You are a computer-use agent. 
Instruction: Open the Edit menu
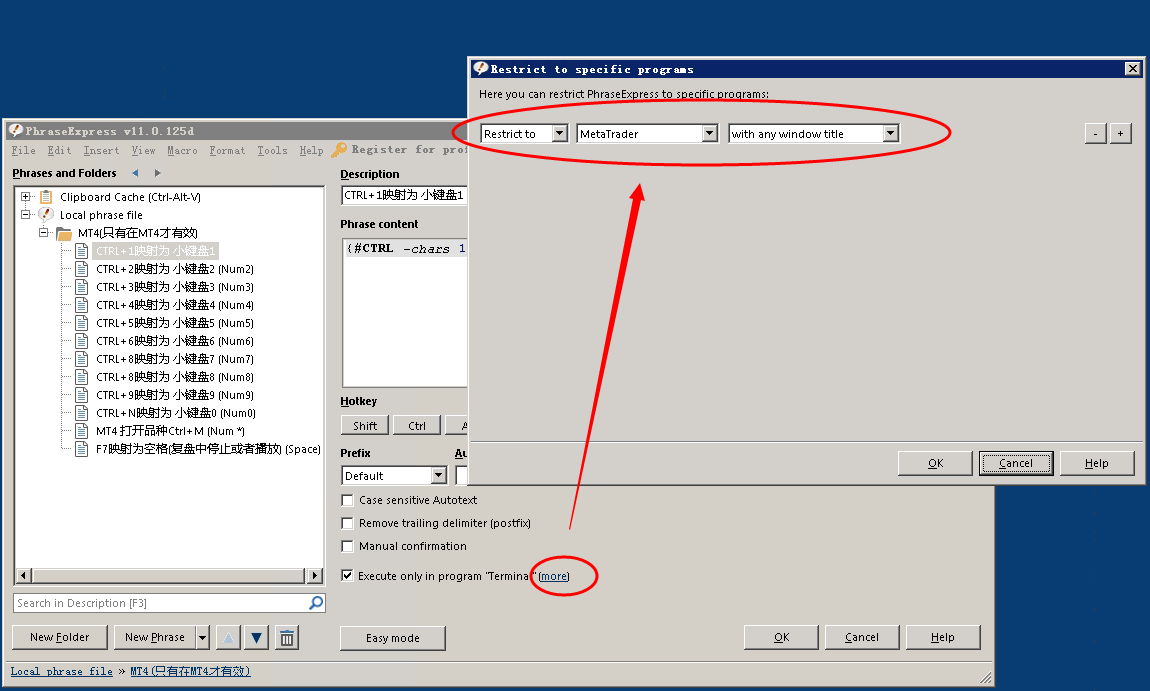[59, 150]
